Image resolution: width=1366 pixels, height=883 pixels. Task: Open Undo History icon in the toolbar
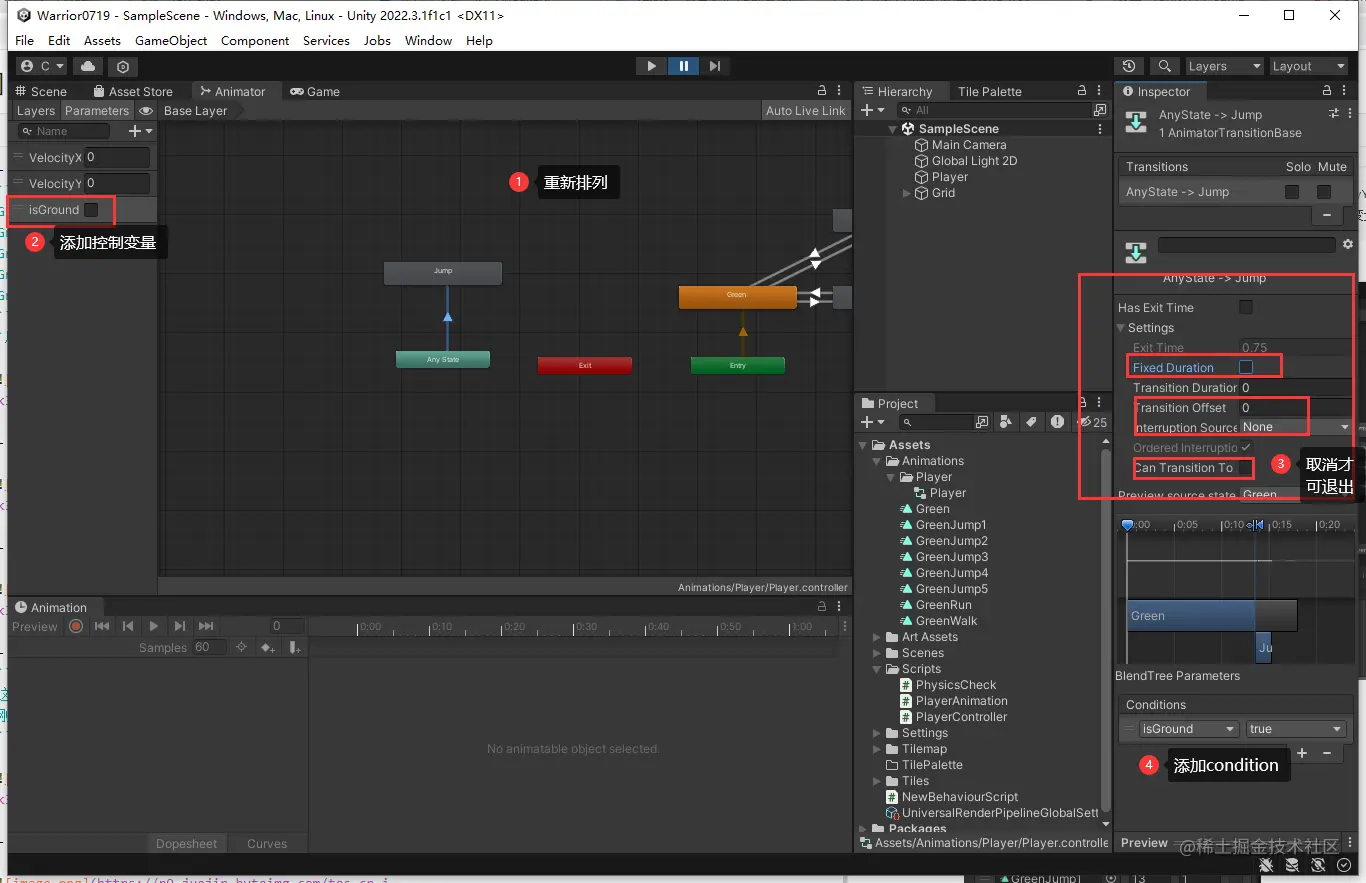click(x=1129, y=66)
